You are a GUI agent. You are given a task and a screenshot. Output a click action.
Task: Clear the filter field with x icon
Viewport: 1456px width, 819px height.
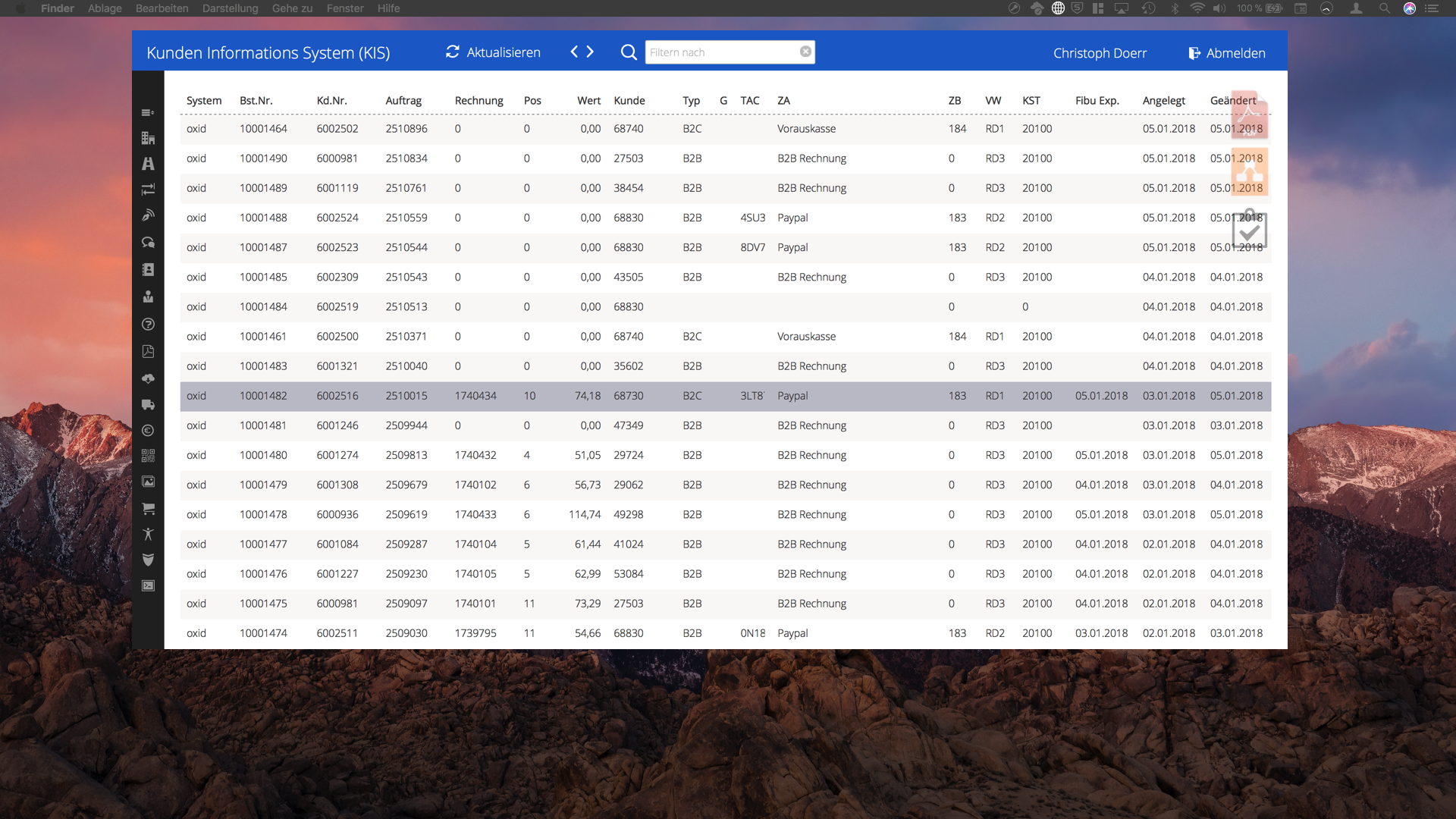(x=805, y=52)
